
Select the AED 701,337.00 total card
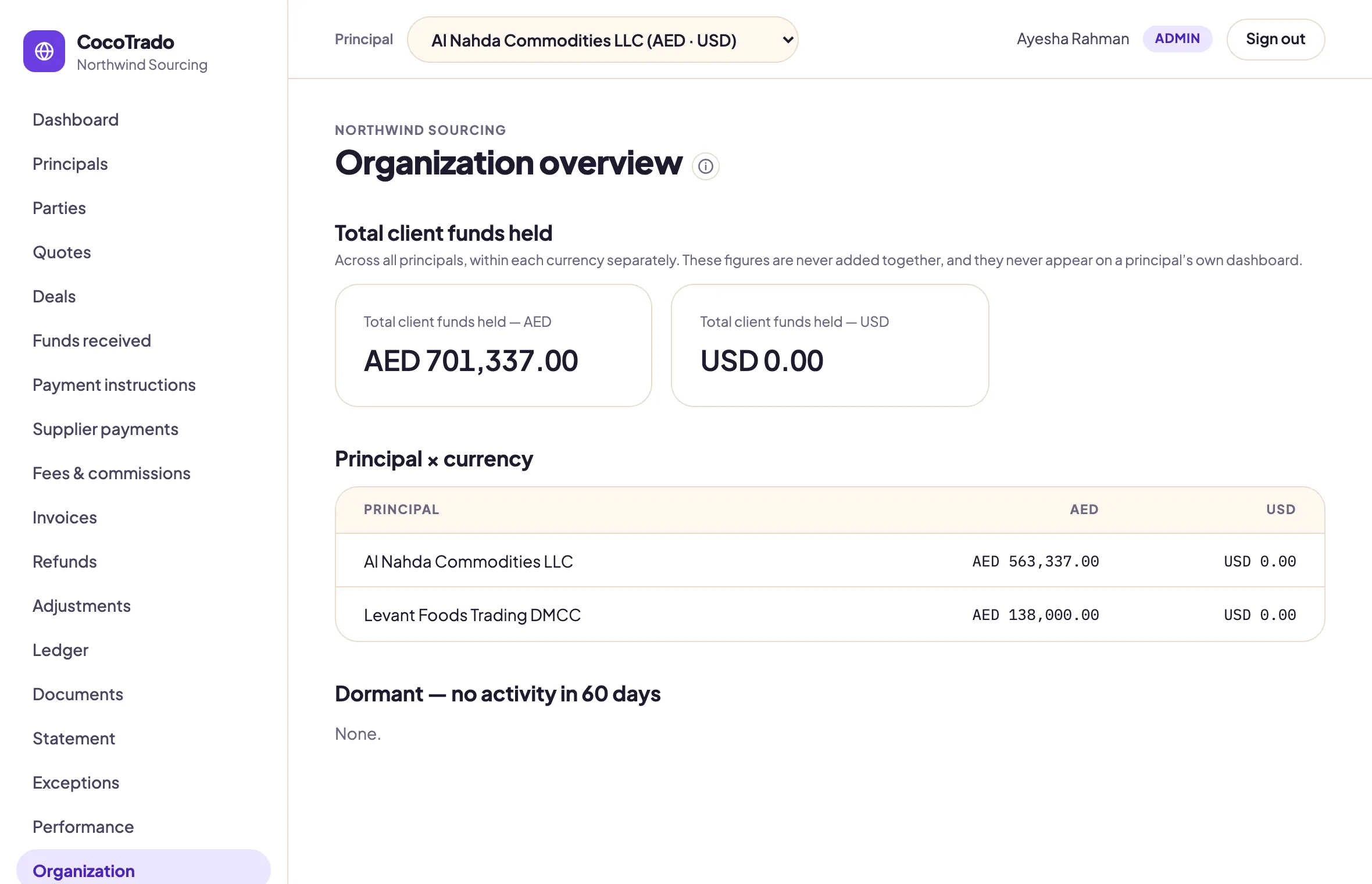[493, 345]
